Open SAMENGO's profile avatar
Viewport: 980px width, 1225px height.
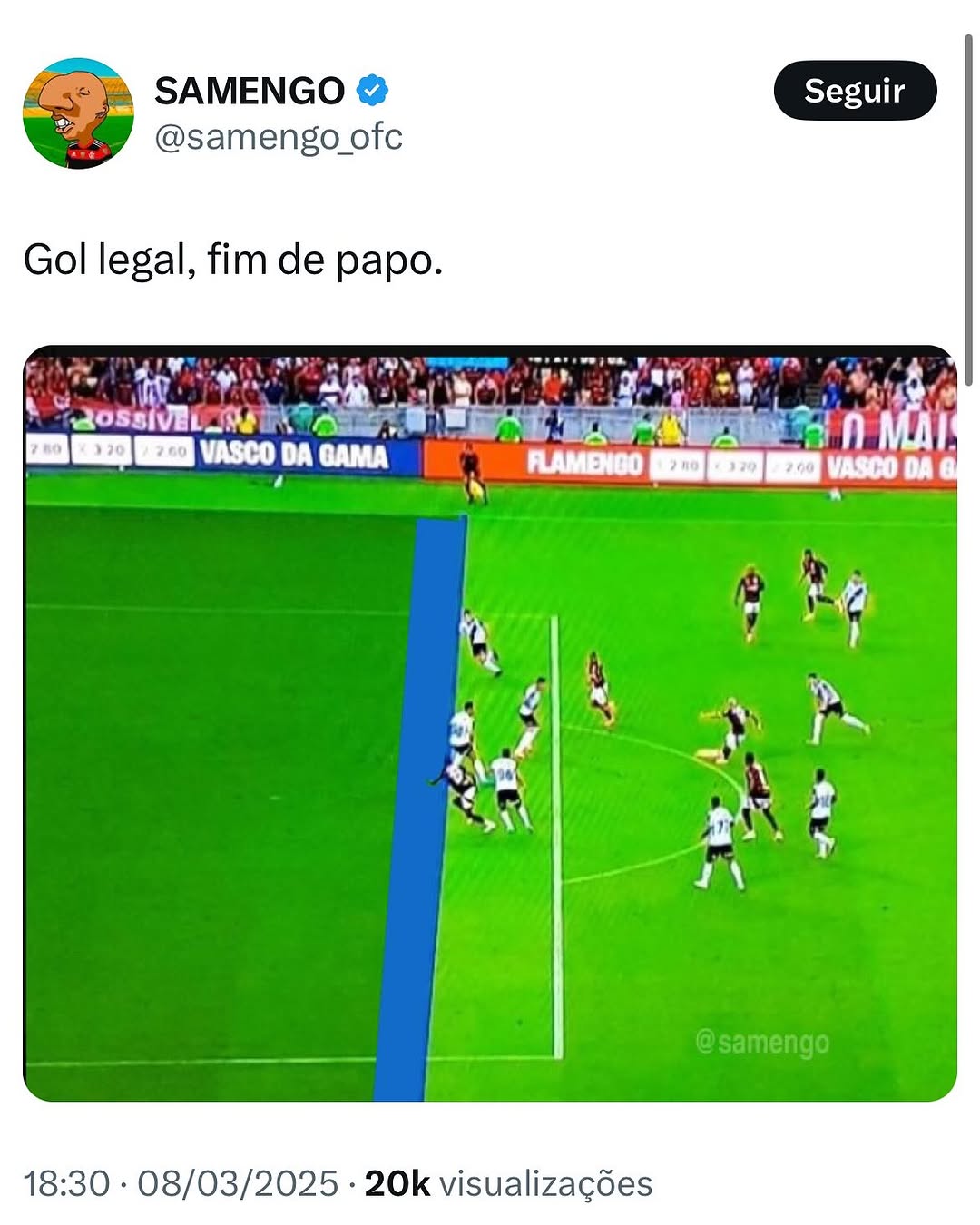click(x=78, y=113)
